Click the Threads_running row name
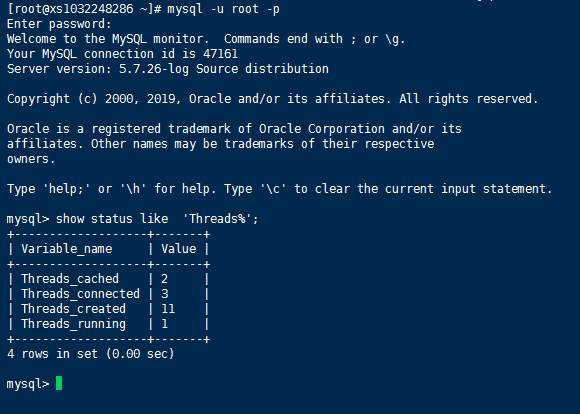The width and height of the screenshot is (580, 414). tap(73, 324)
